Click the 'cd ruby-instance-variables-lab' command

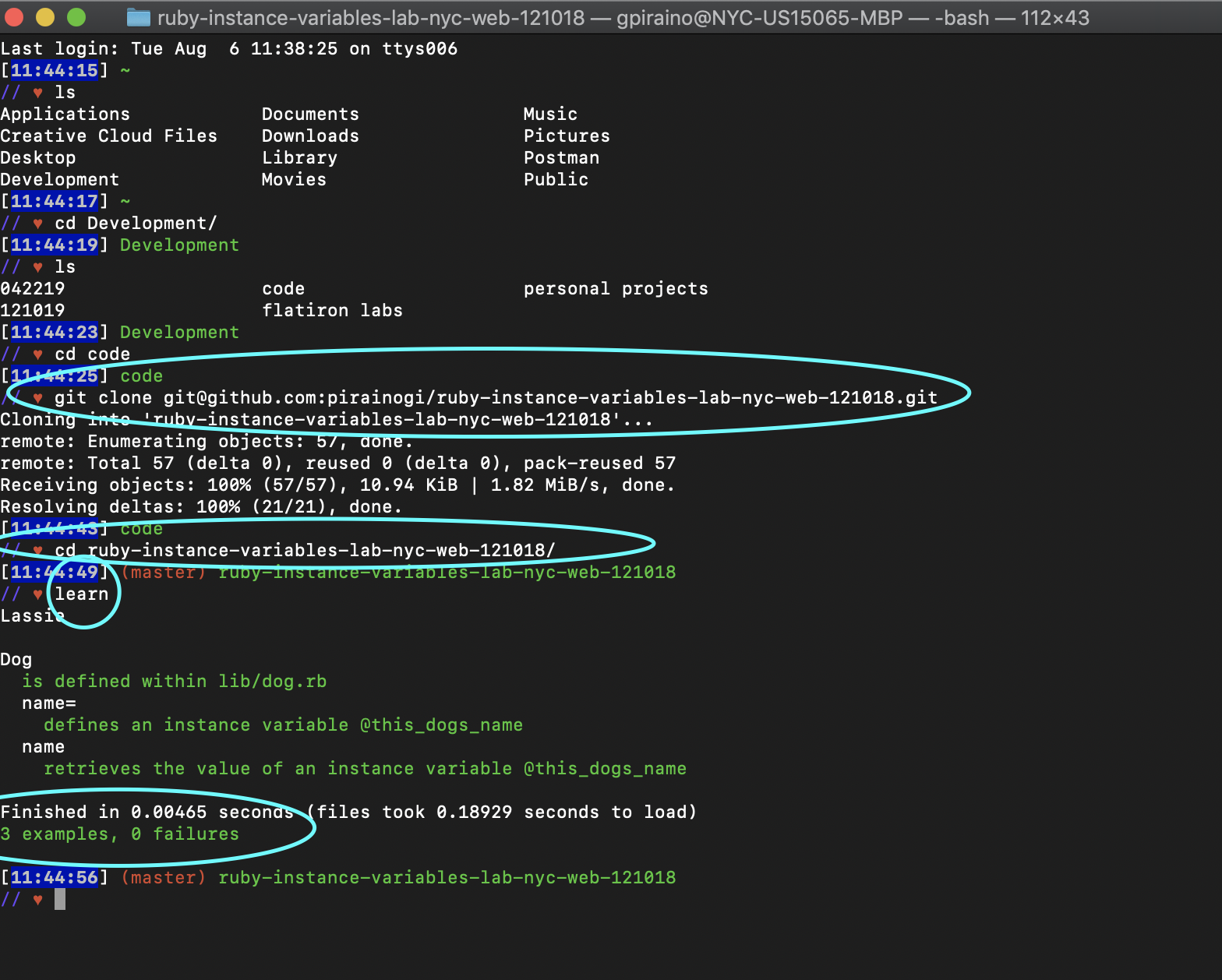[305, 550]
